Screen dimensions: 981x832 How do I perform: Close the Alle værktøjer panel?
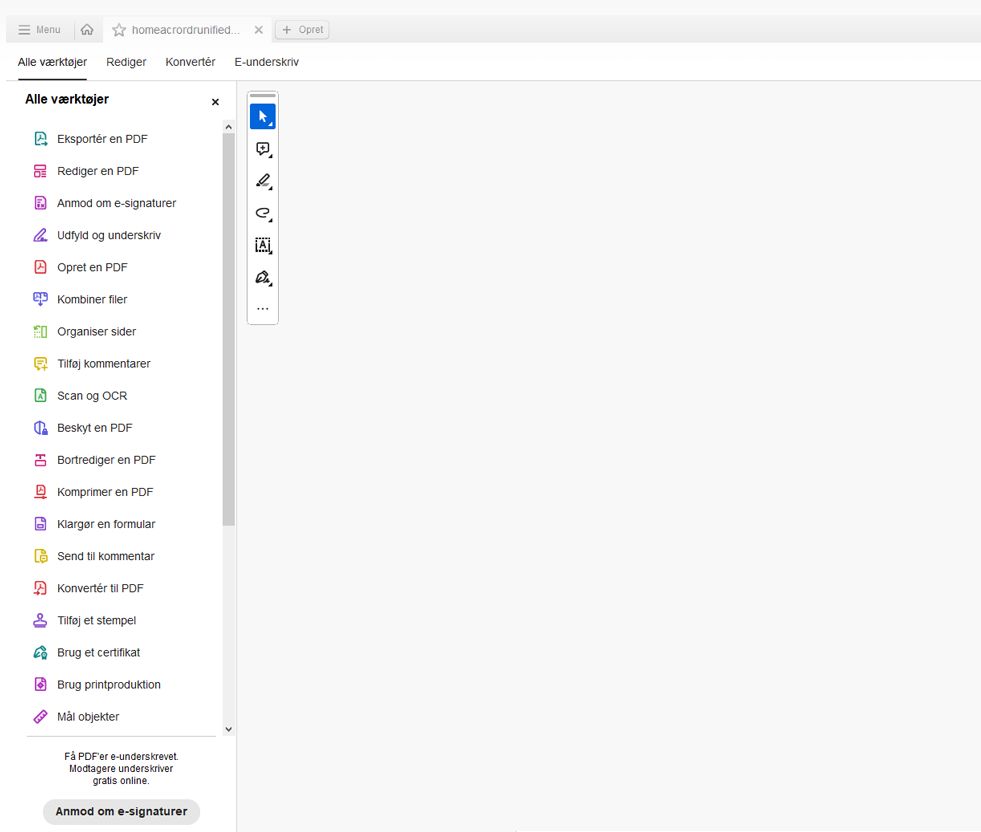point(215,102)
